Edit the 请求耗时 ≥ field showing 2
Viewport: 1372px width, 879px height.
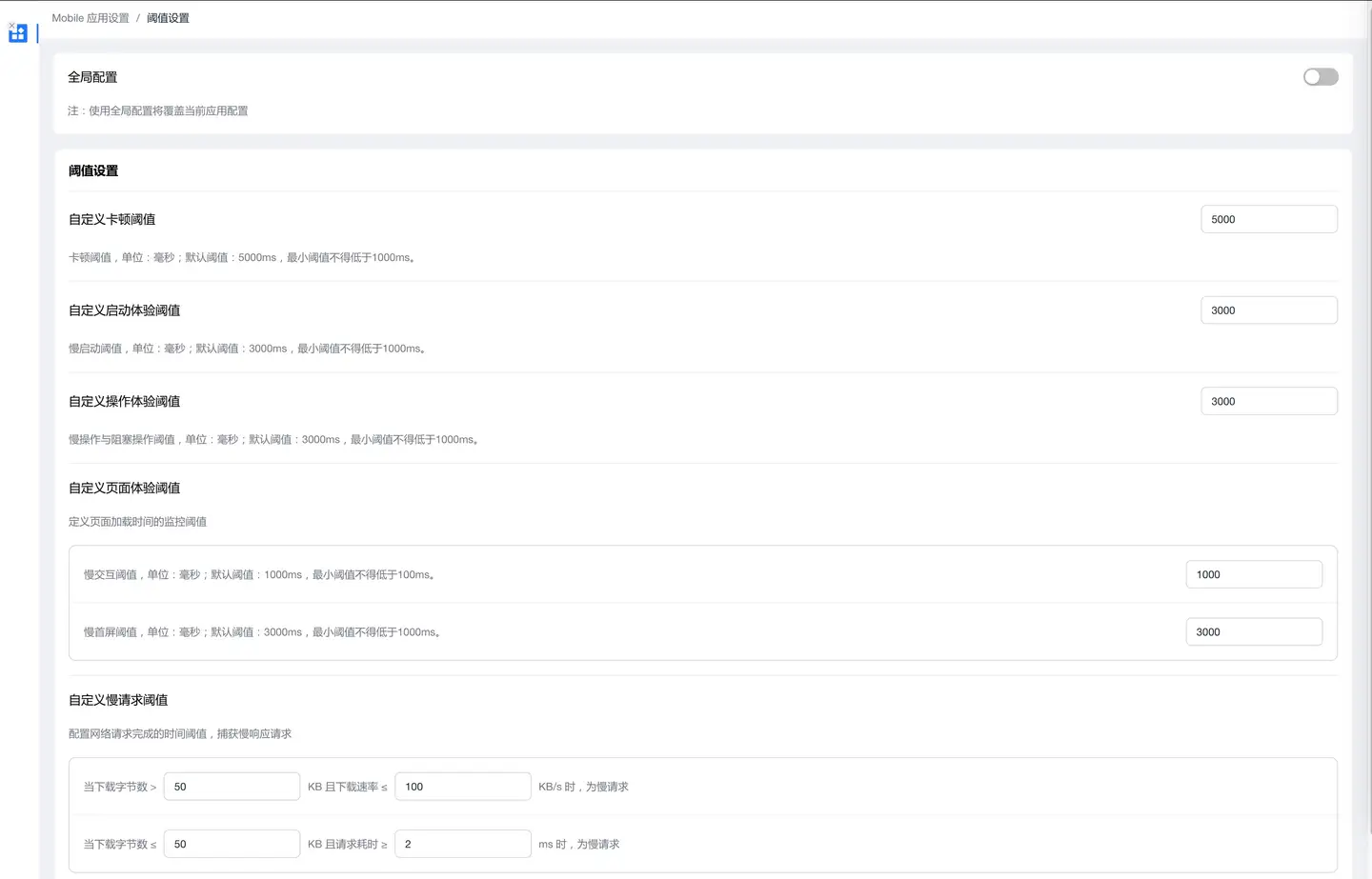tap(462, 845)
